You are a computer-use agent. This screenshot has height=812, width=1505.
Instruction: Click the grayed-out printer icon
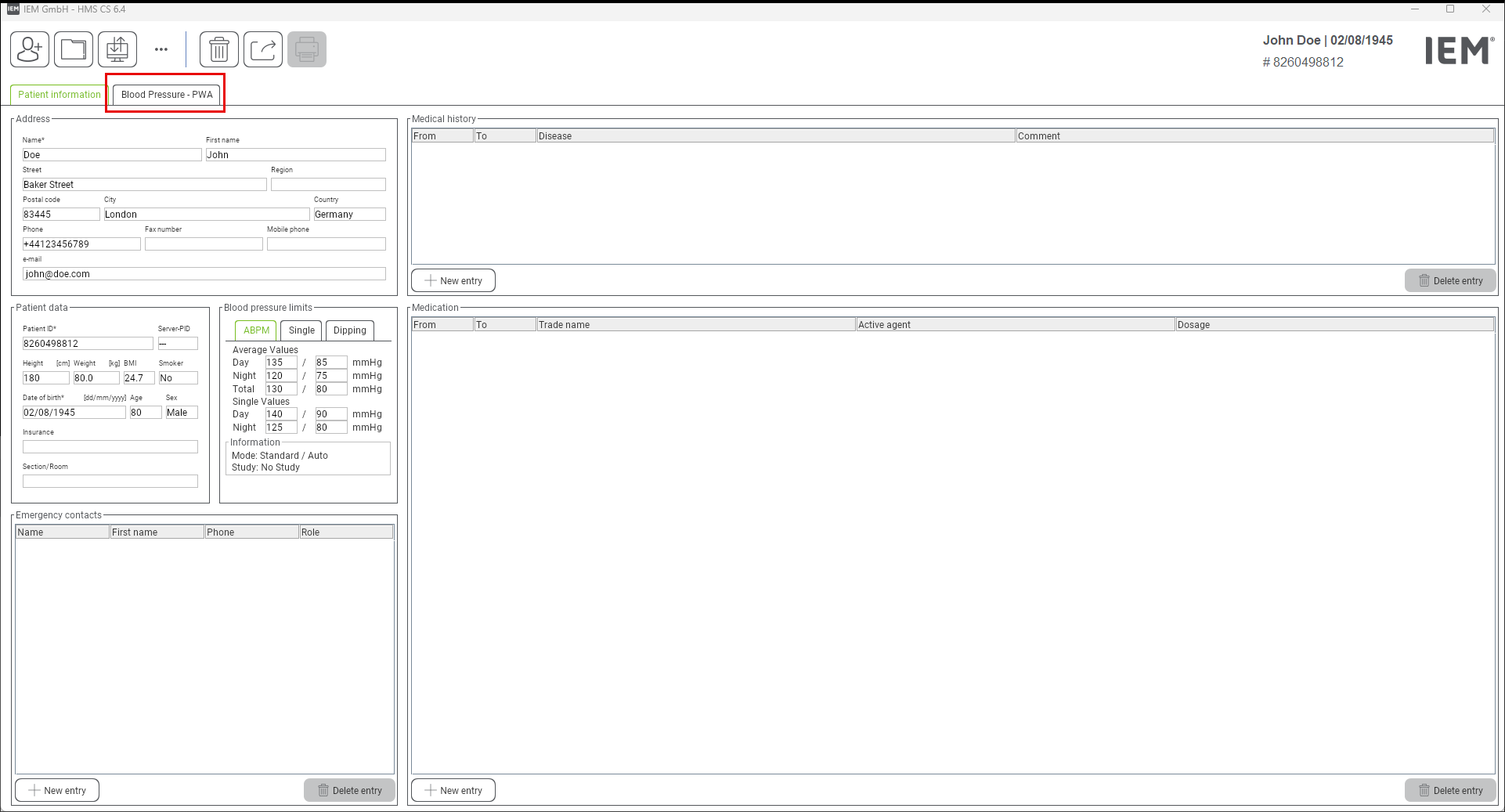coord(307,49)
